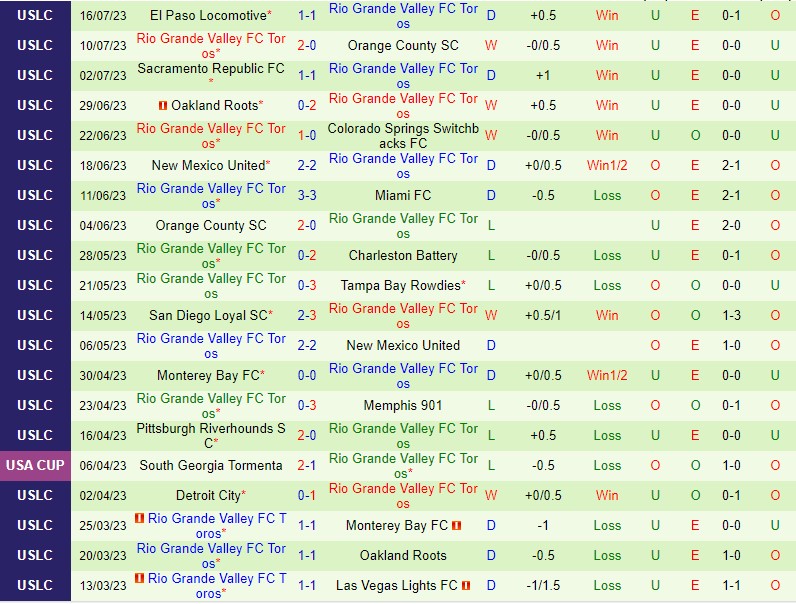Click red card icon before Rio Grande on 13/03/23

click(140, 578)
